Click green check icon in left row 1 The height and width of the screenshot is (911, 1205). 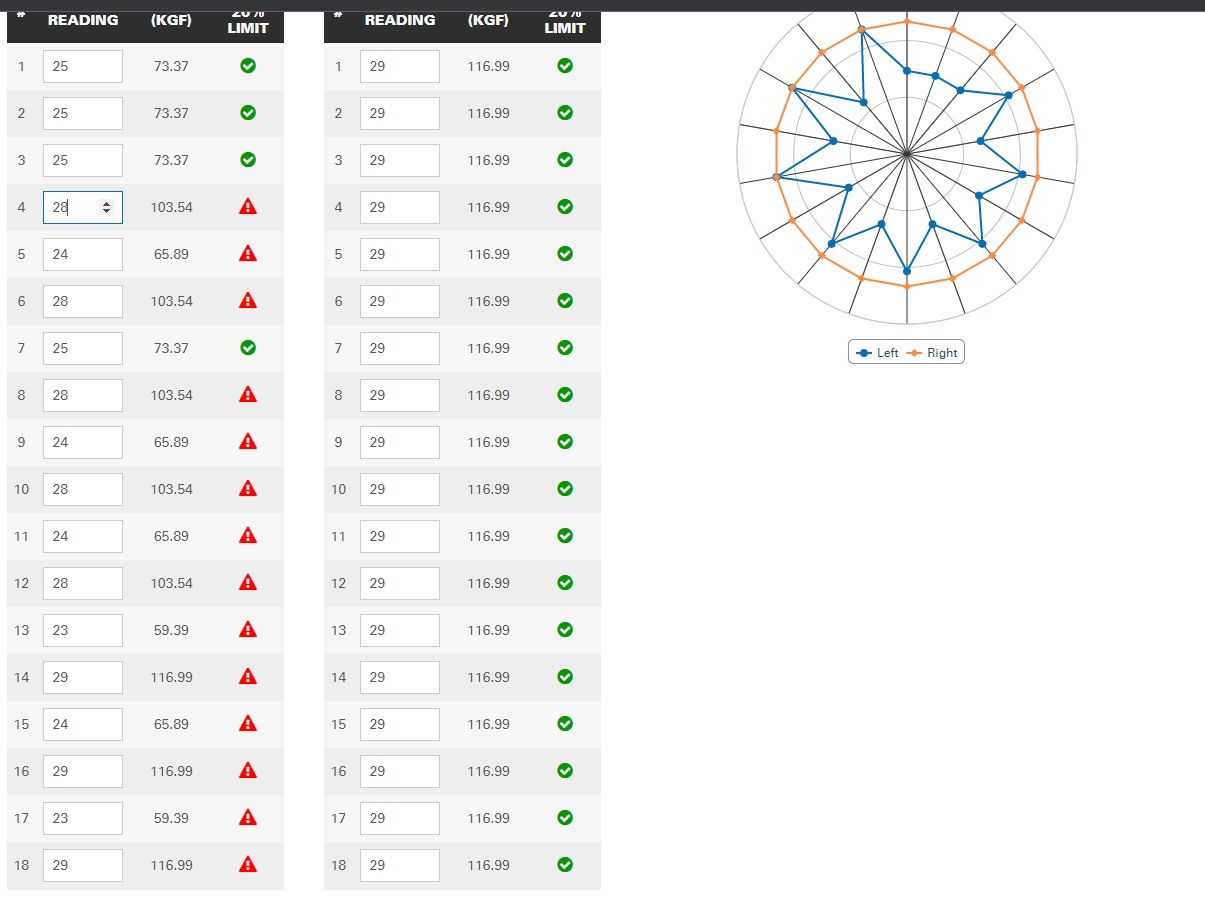(248, 66)
